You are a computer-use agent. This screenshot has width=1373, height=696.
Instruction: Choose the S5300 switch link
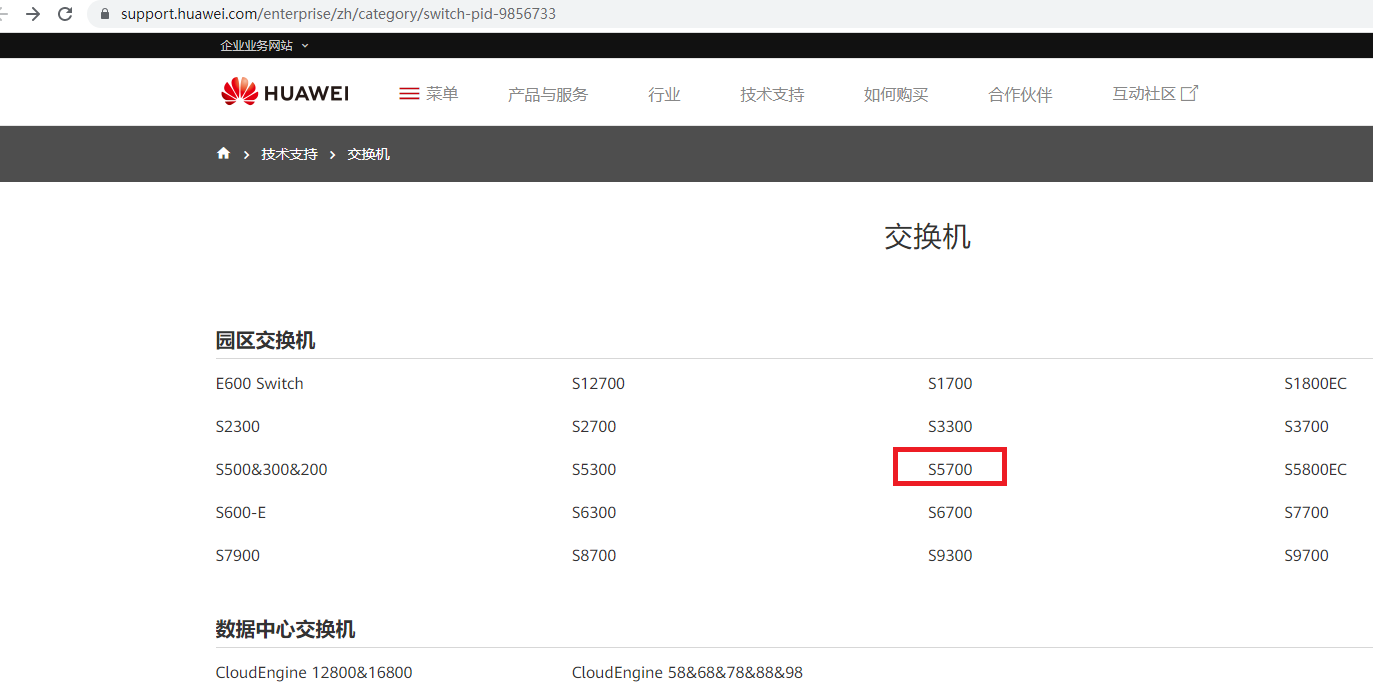[594, 469]
